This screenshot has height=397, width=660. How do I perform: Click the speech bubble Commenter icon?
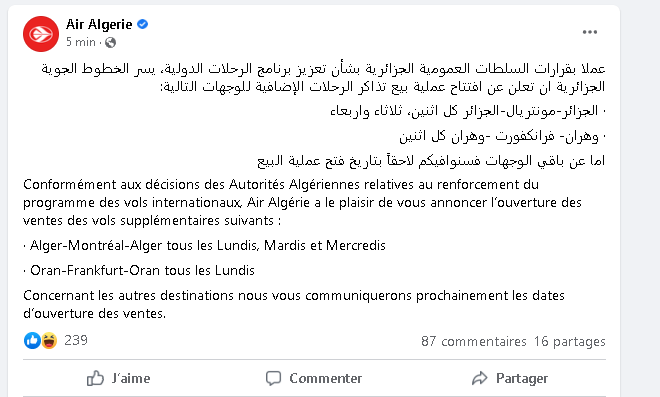(x=273, y=378)
